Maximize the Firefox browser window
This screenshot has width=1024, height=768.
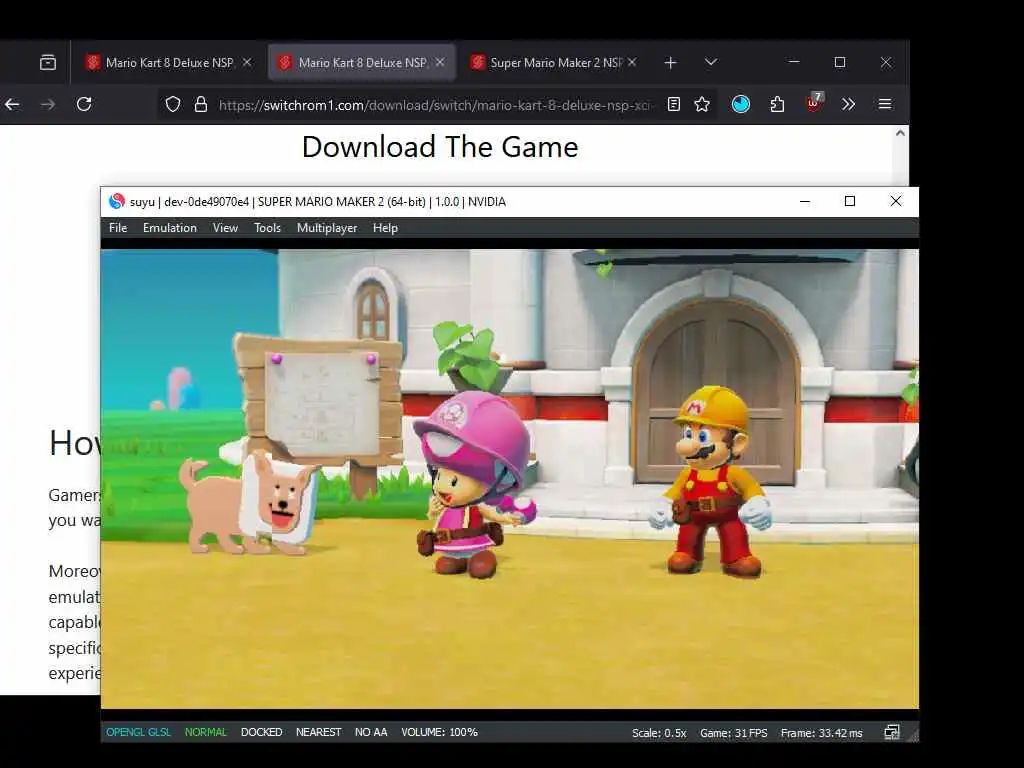click(x=840, y=62)
